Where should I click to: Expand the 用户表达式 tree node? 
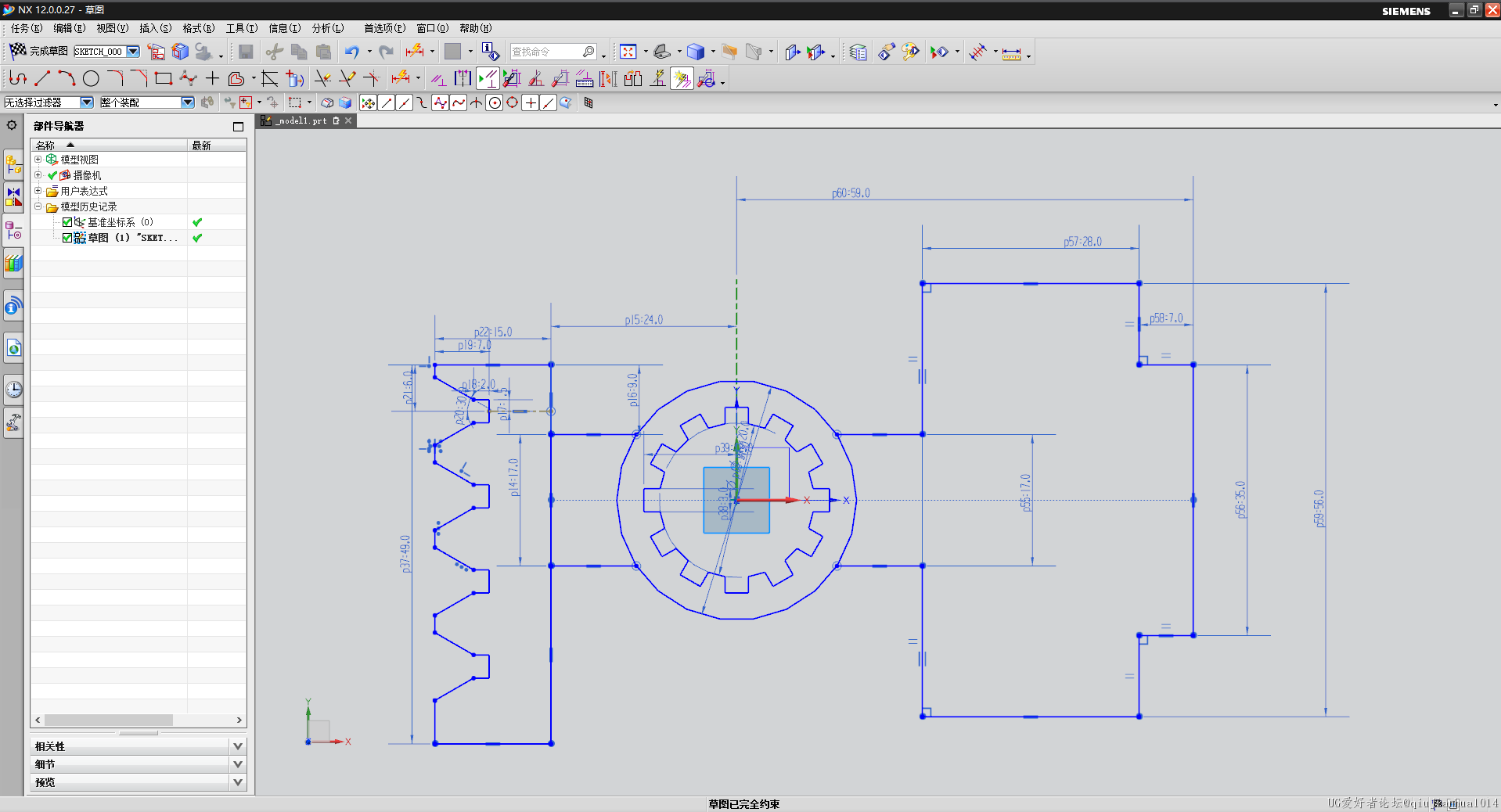pos(38,190)
